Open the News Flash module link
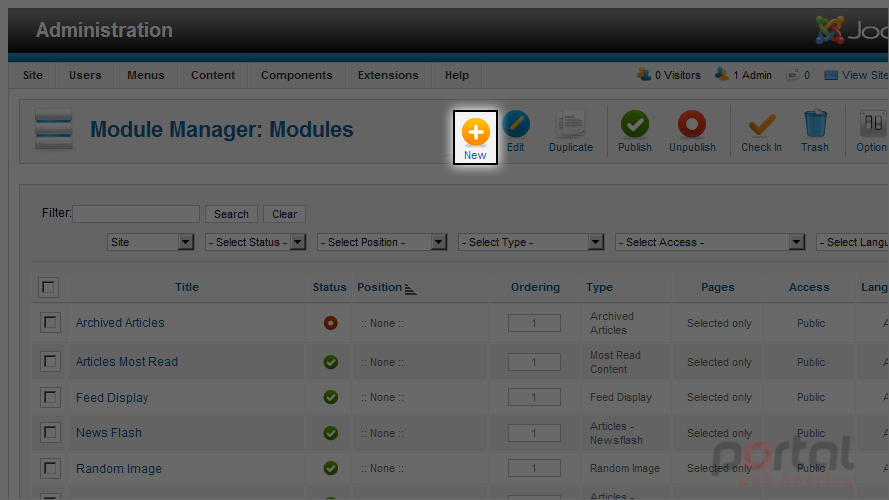 109,433
